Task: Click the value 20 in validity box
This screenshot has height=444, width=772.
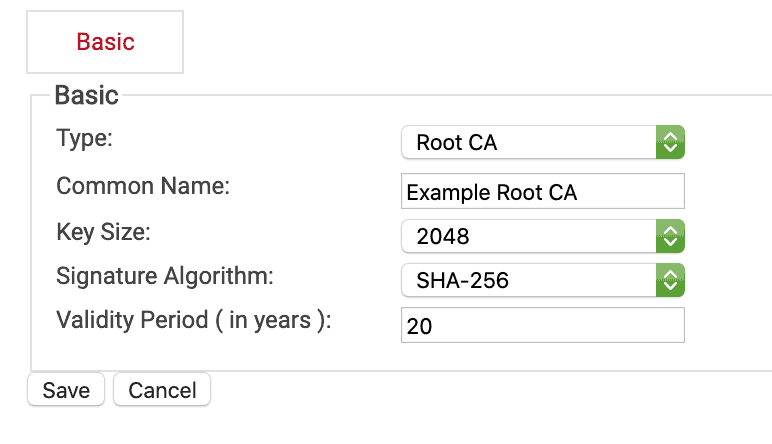Action: (419, 326)
